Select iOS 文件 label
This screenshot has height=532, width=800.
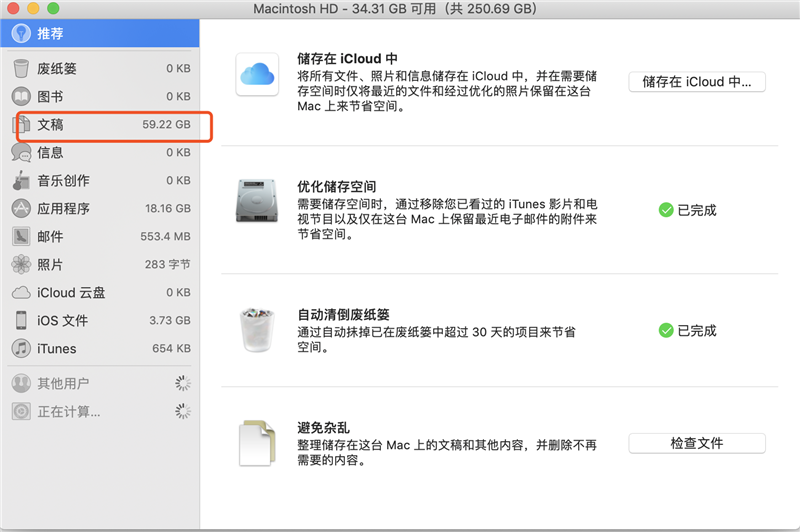point(62,320)
